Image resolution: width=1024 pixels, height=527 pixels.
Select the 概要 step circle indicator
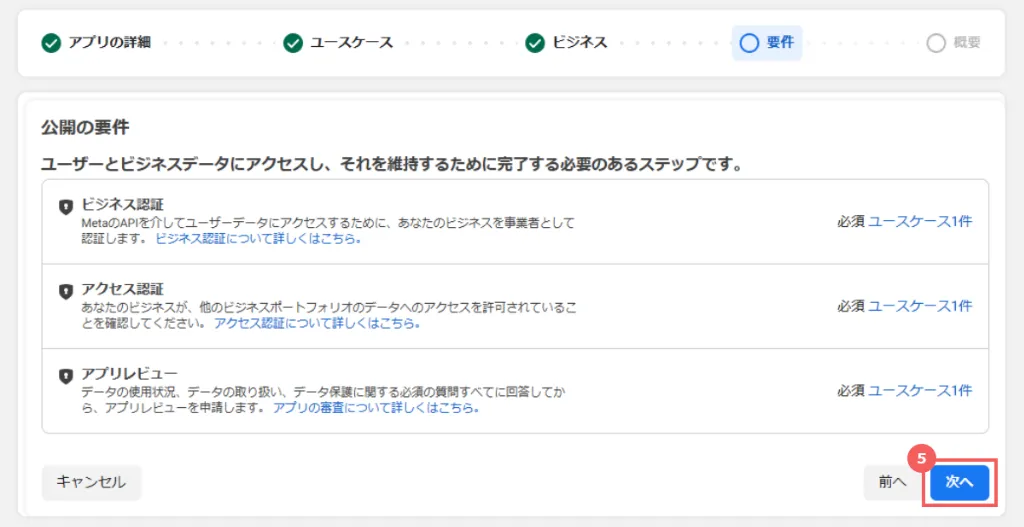(x=936, y=43)
